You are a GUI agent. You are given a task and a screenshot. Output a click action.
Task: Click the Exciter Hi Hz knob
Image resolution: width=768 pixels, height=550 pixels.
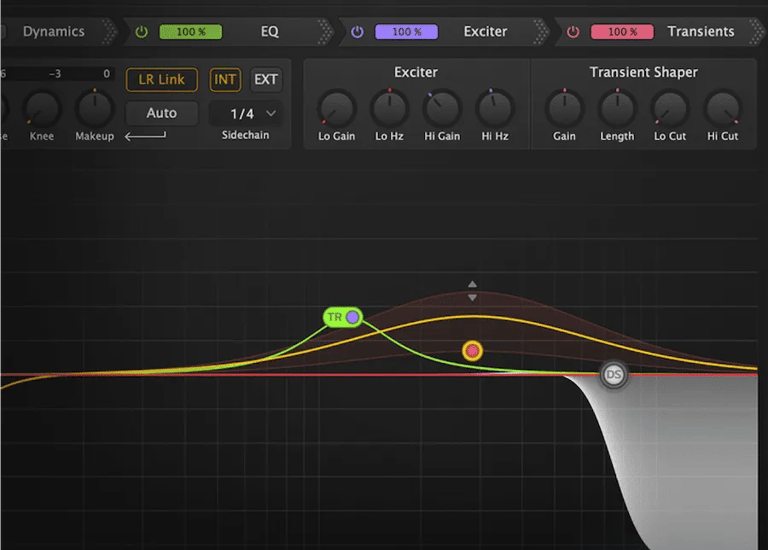[495, 109]
